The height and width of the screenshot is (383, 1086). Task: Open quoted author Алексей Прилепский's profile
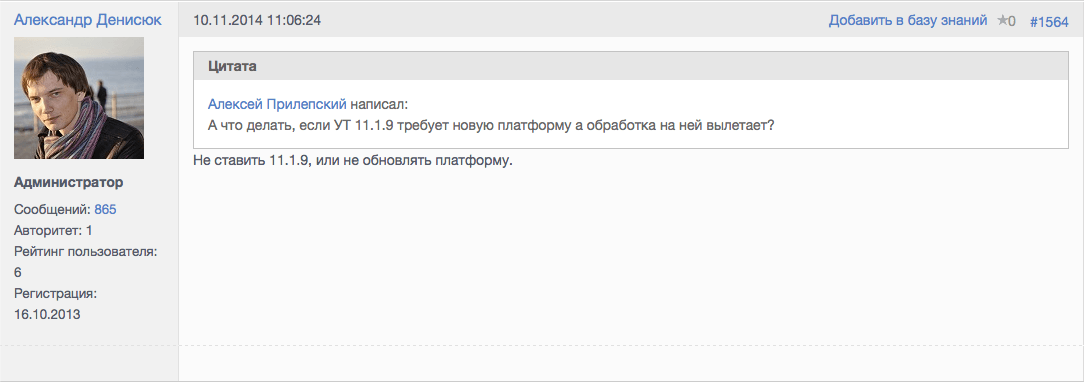[x=277, y=105]
